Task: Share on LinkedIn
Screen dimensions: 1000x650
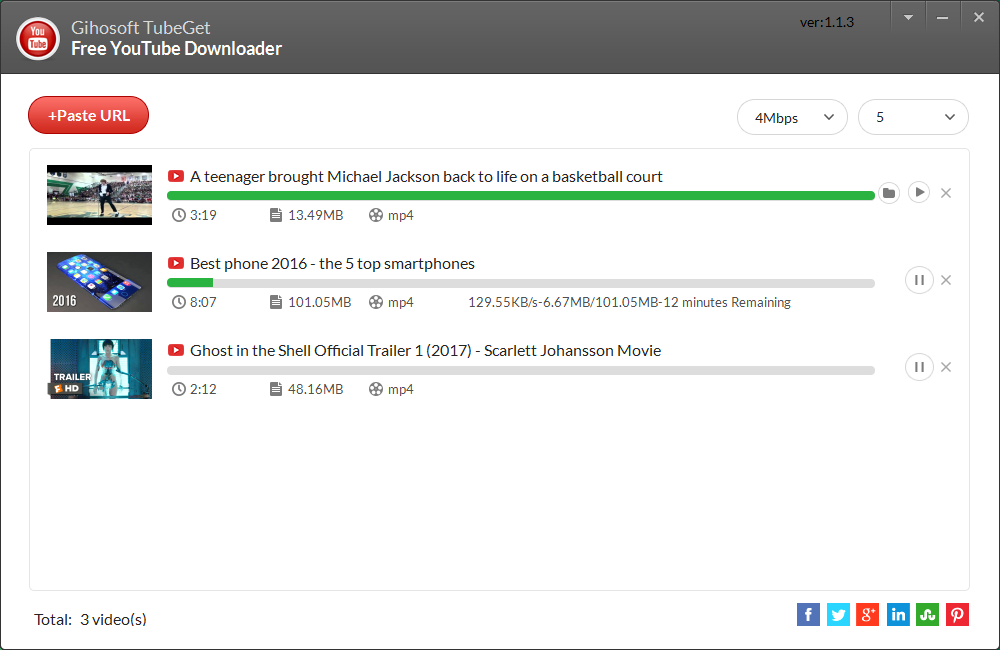Action: point(898,615)
